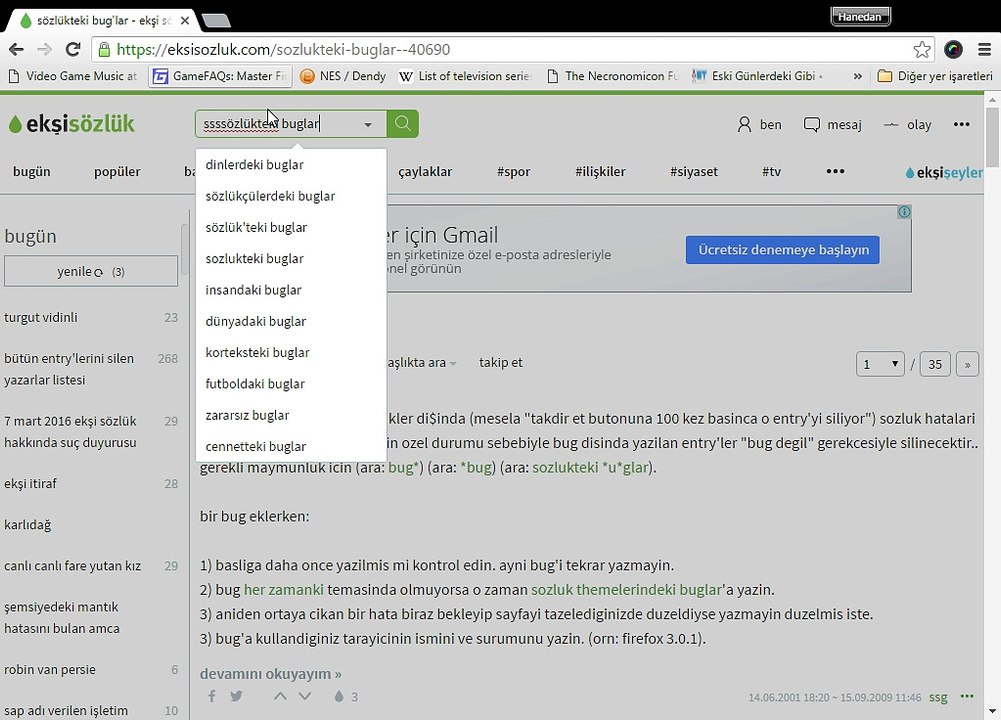Share entry on Facebook icon
The image size is (1001, 720).
pos(211,696)
